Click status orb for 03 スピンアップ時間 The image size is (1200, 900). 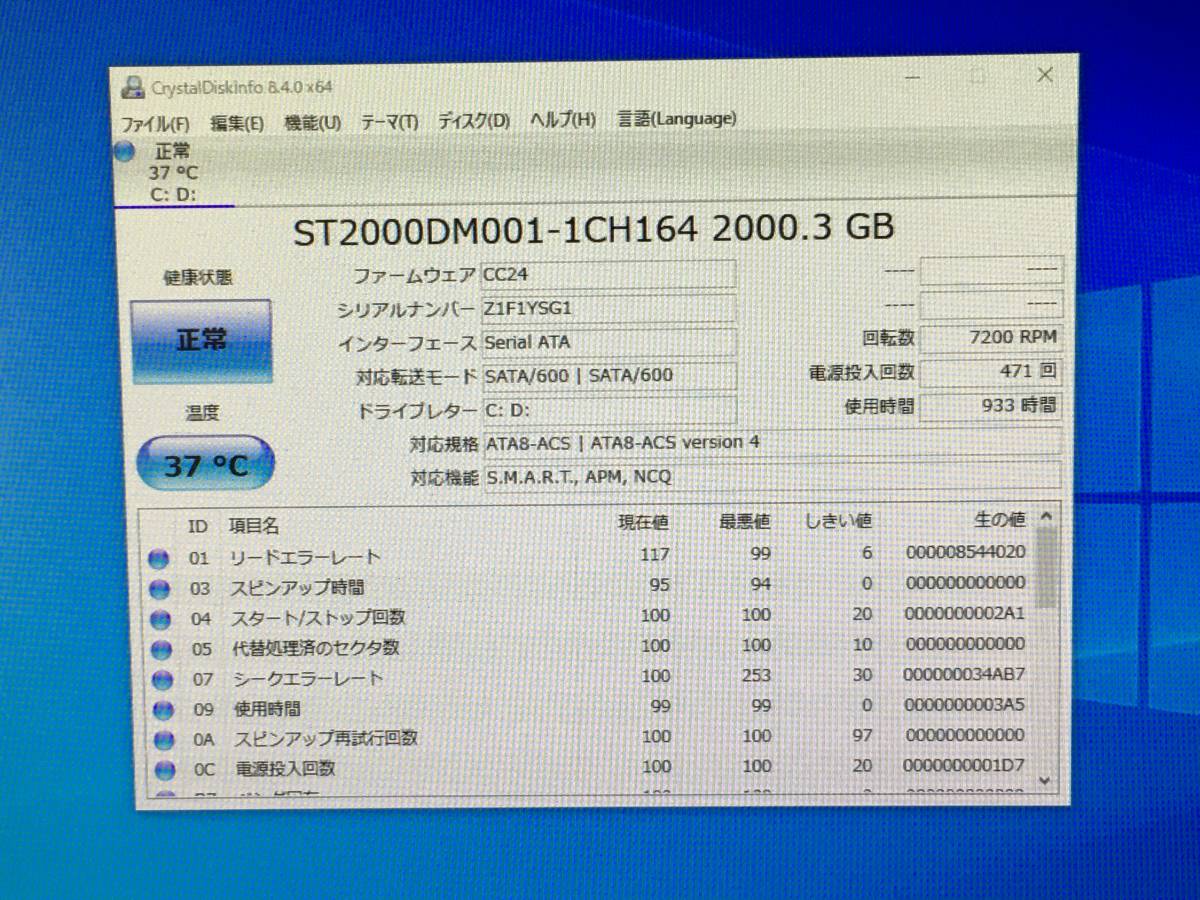(x=158, y=589)
